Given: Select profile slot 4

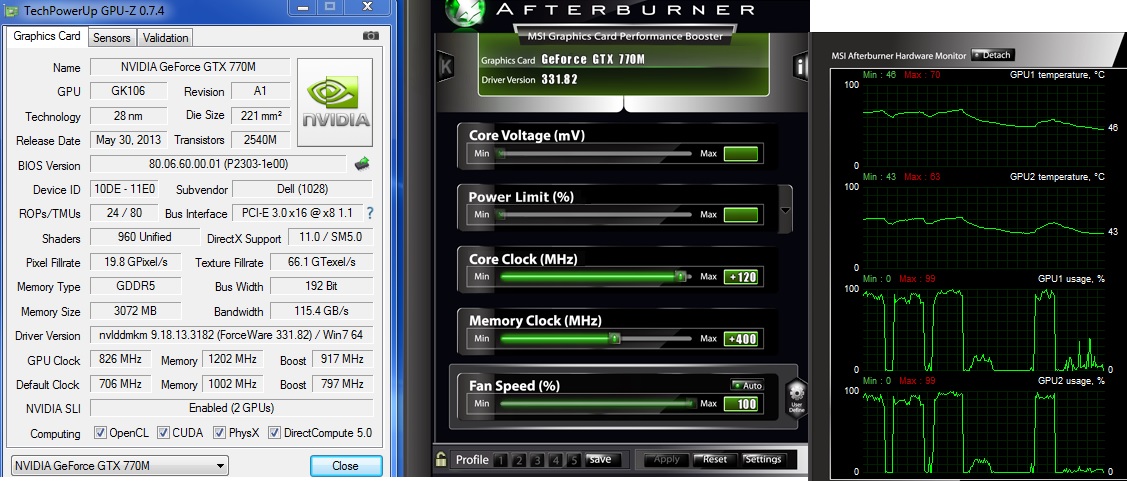Looking at the screenshot, I should pos(555,460).
